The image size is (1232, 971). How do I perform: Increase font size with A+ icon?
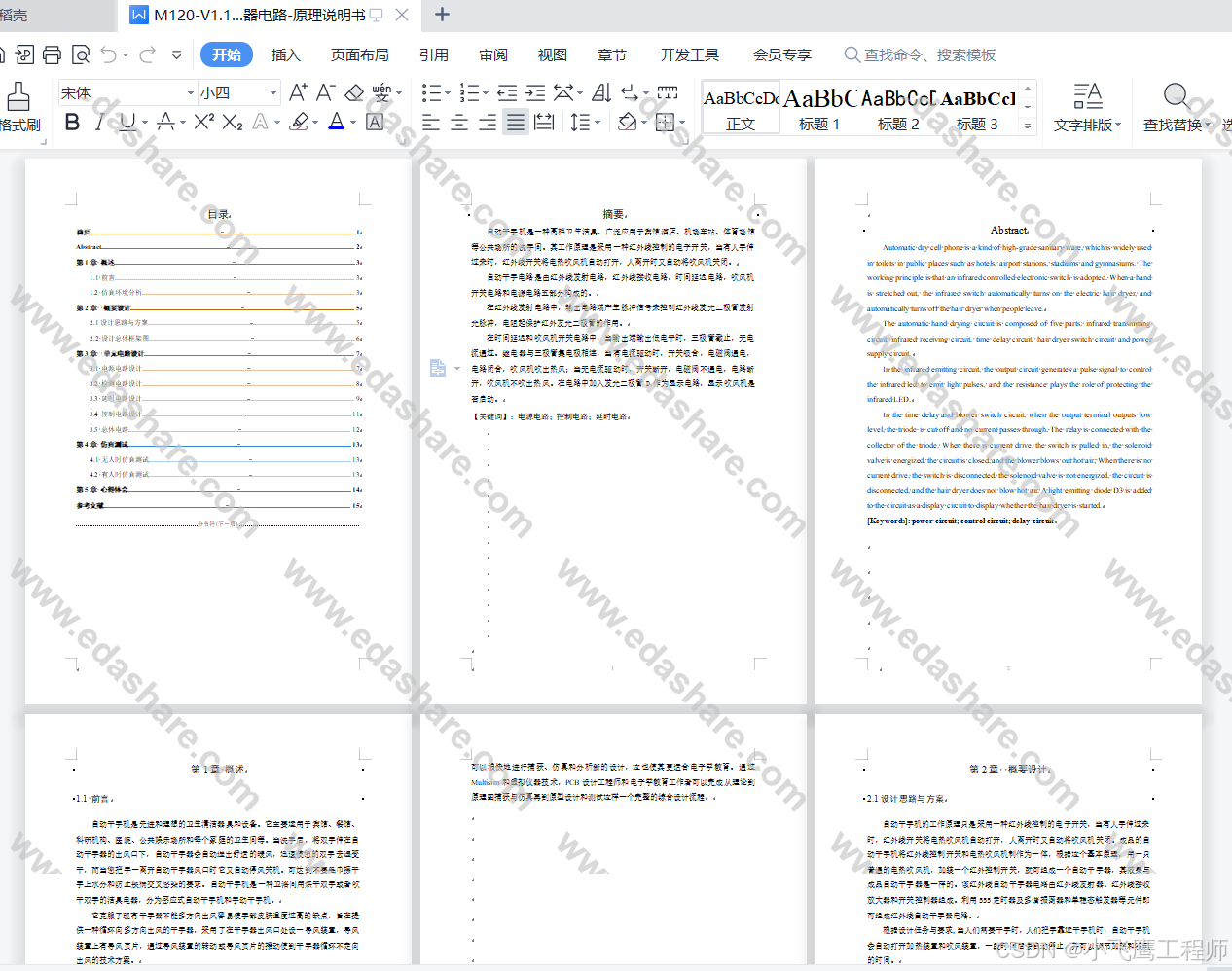[298, 92]
